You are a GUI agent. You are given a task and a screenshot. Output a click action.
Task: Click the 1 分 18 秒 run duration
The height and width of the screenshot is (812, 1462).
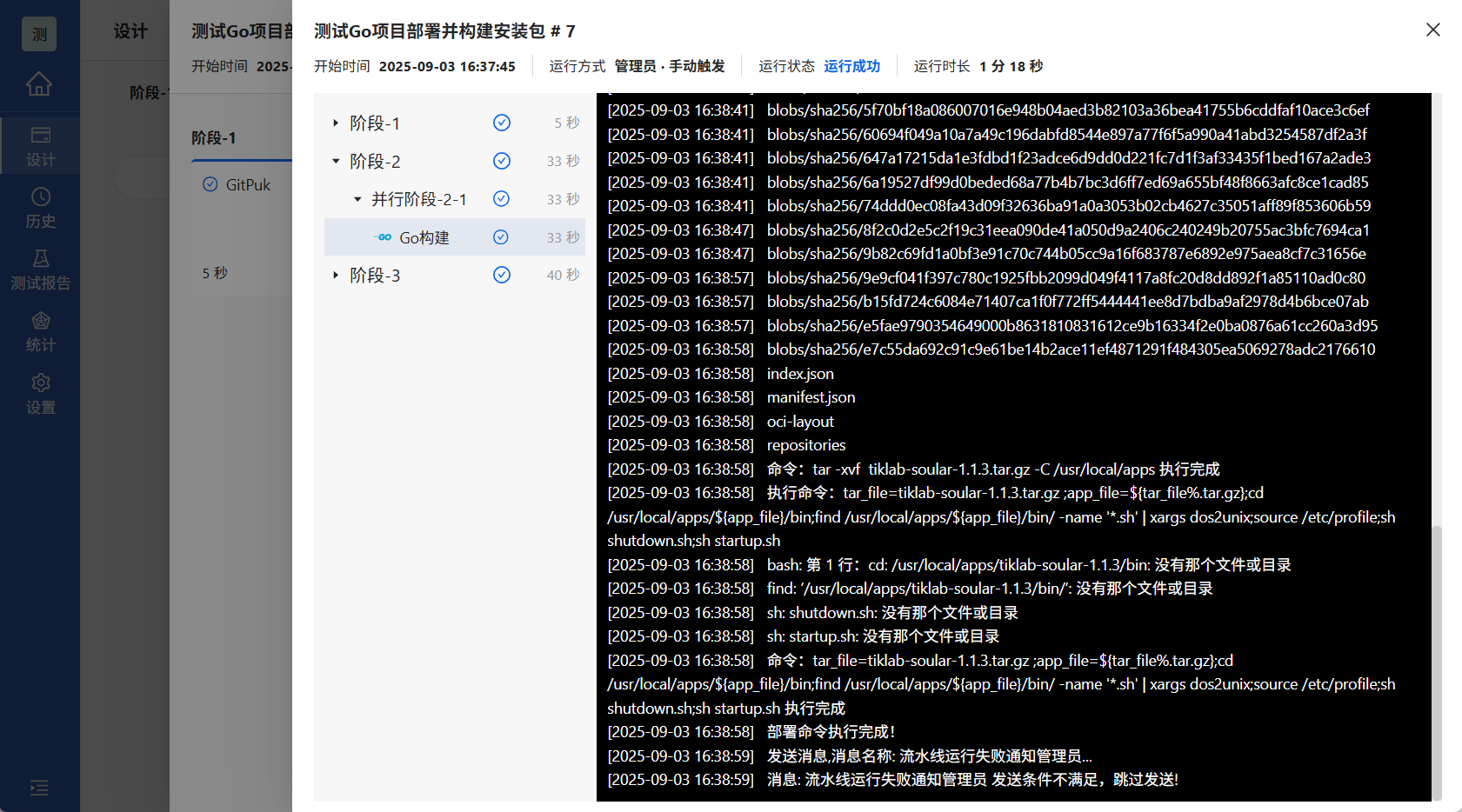(1011, 66)
